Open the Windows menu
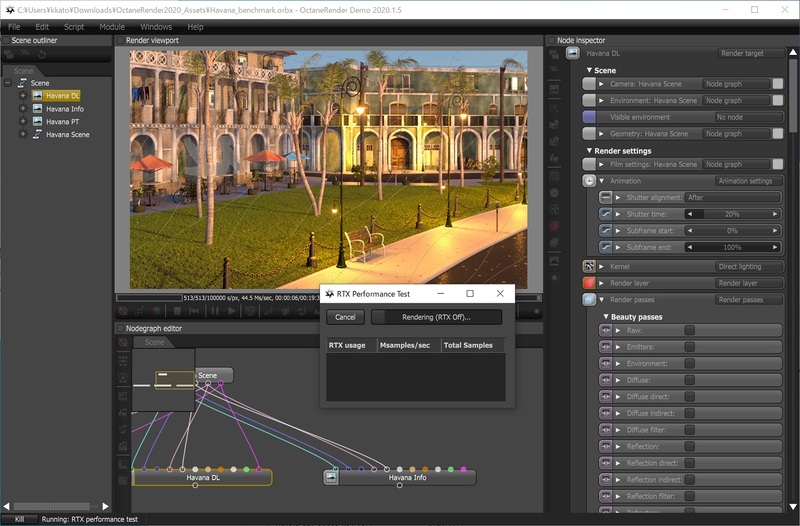Image resolution: width=800 pixels, height=526 pixels. click(156, 27)
